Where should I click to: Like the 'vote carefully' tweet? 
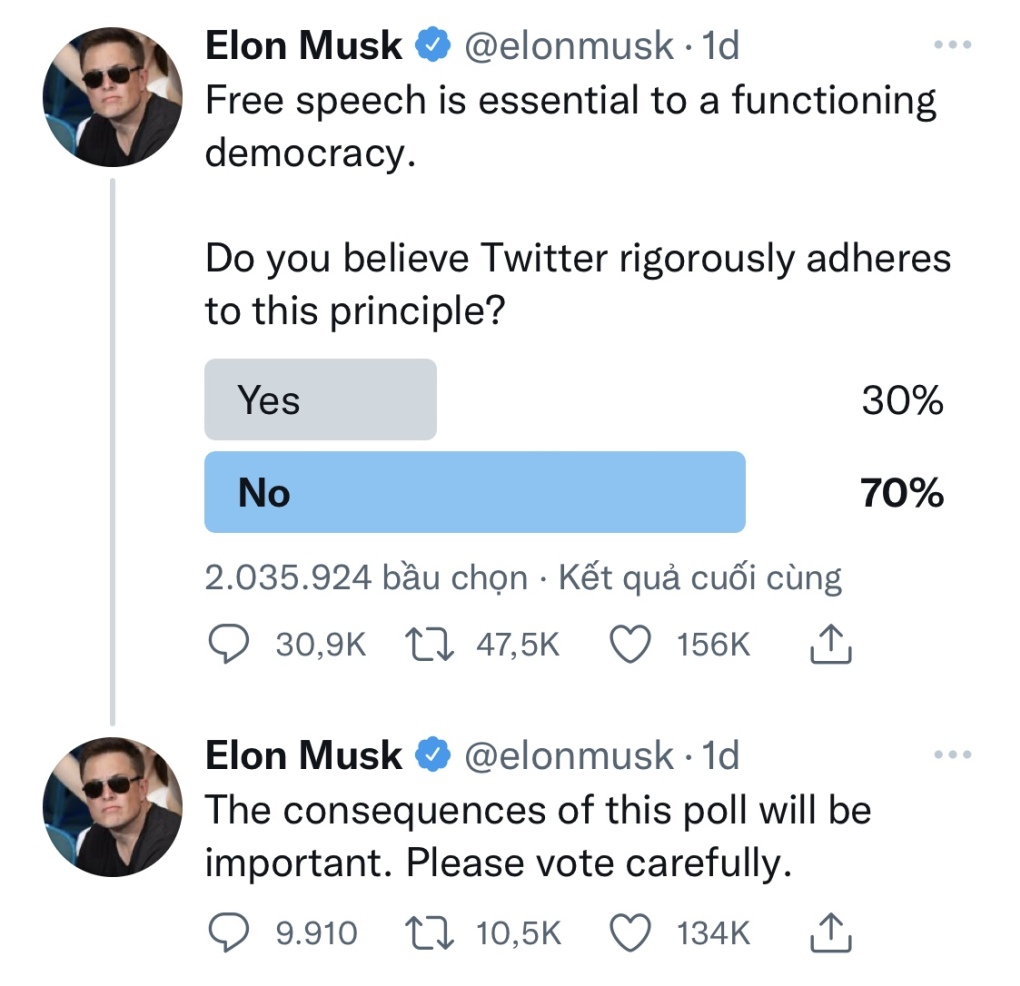click(x=631, y=934)
